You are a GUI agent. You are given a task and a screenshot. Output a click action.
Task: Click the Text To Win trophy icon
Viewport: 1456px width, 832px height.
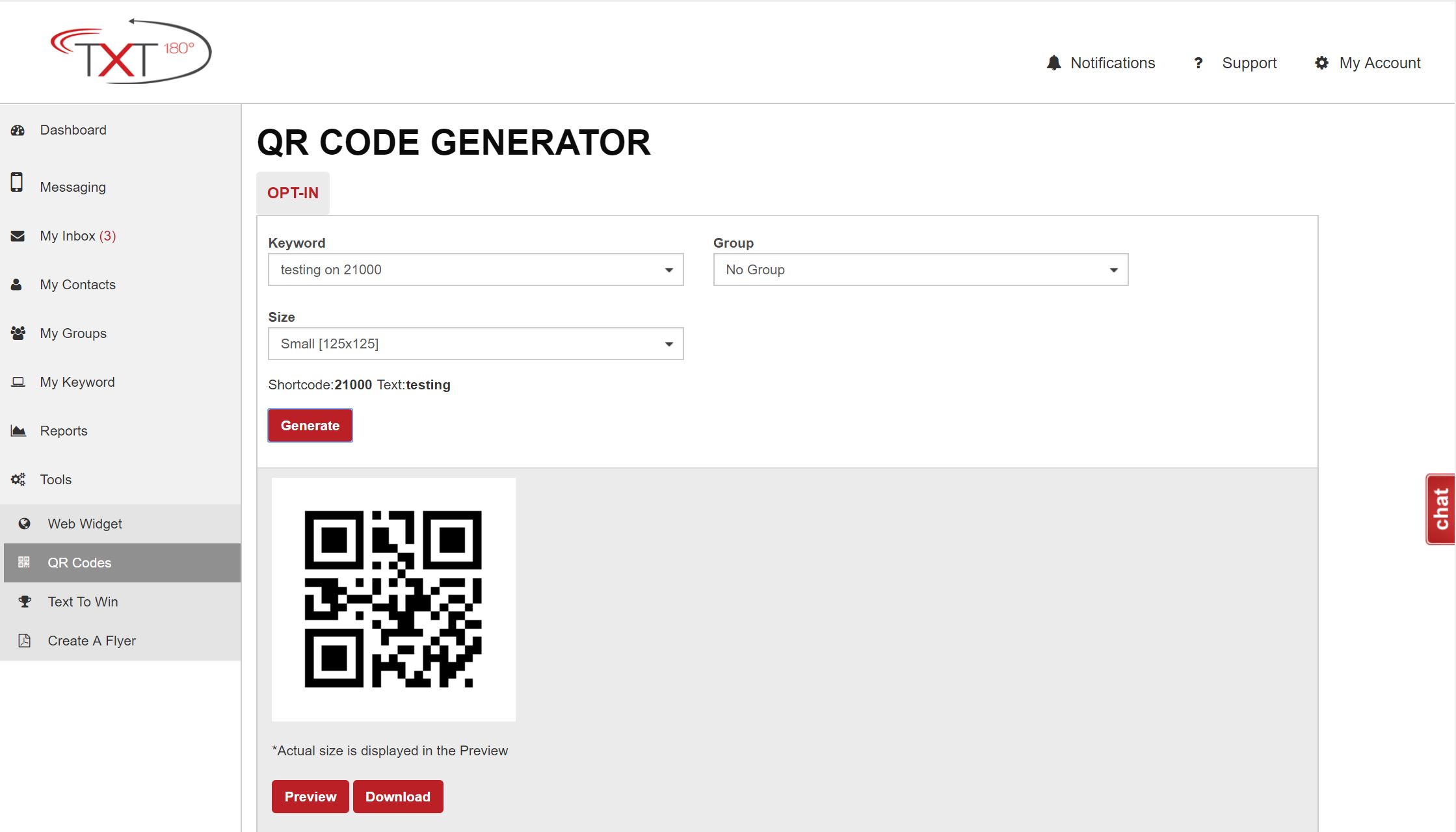pyautogui.click(x=25, y=602)
